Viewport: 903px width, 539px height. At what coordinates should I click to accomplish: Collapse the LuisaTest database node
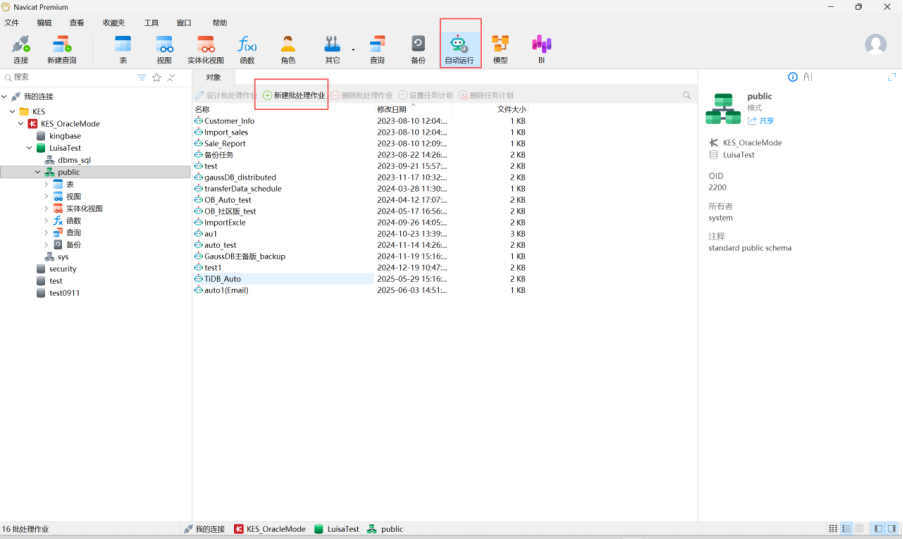pos(29,148)
